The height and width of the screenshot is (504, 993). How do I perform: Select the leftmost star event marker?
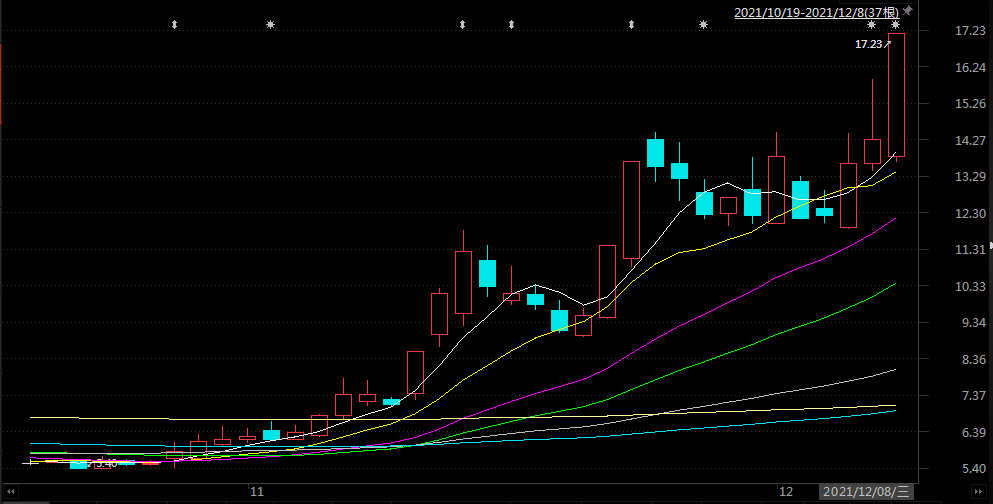(270, 24)
